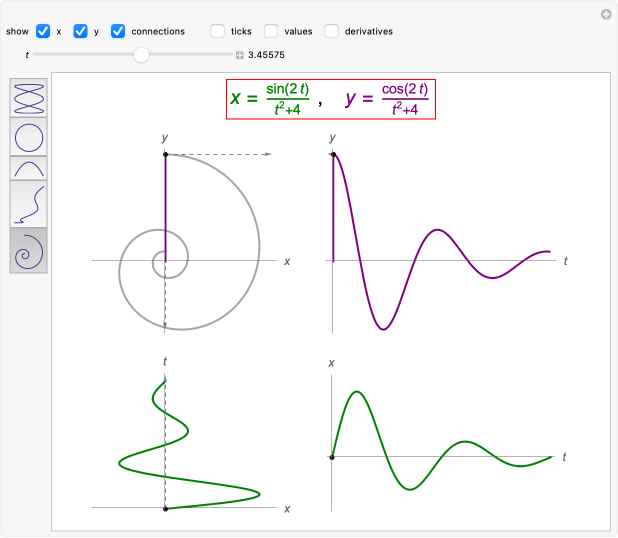Click the parametric equations formula box
Viewport: 618px width, 538px height.
(x=331, y=99)
